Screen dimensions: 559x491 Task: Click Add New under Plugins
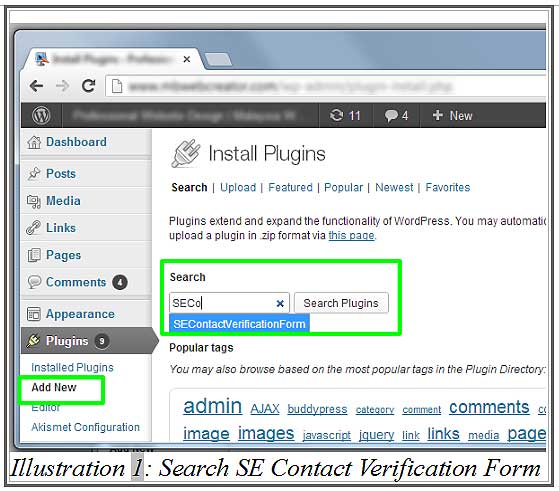click(54, 387)
